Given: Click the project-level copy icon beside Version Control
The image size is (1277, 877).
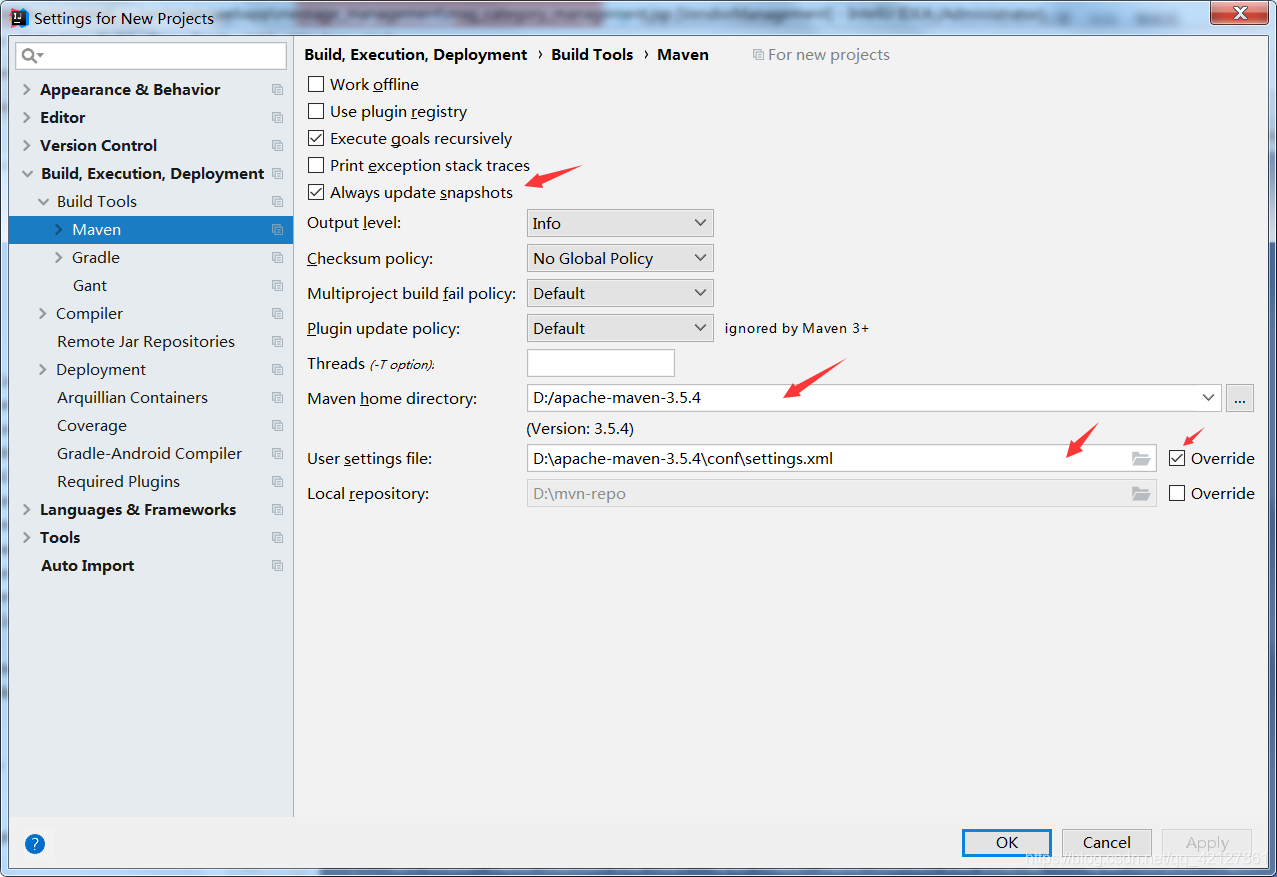Looking at the screenshot, I should pos(277,146).
